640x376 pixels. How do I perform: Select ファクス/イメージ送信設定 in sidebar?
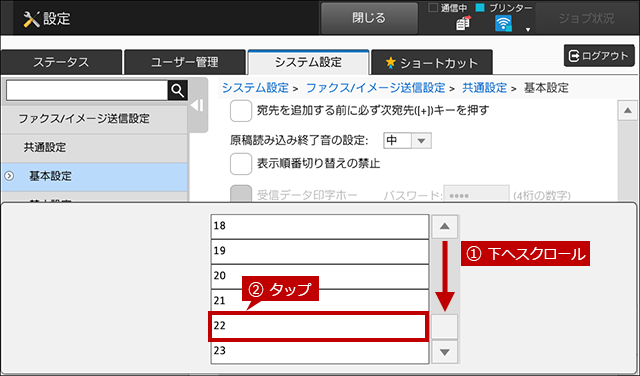pyautogui.click(x=94, y=119)
